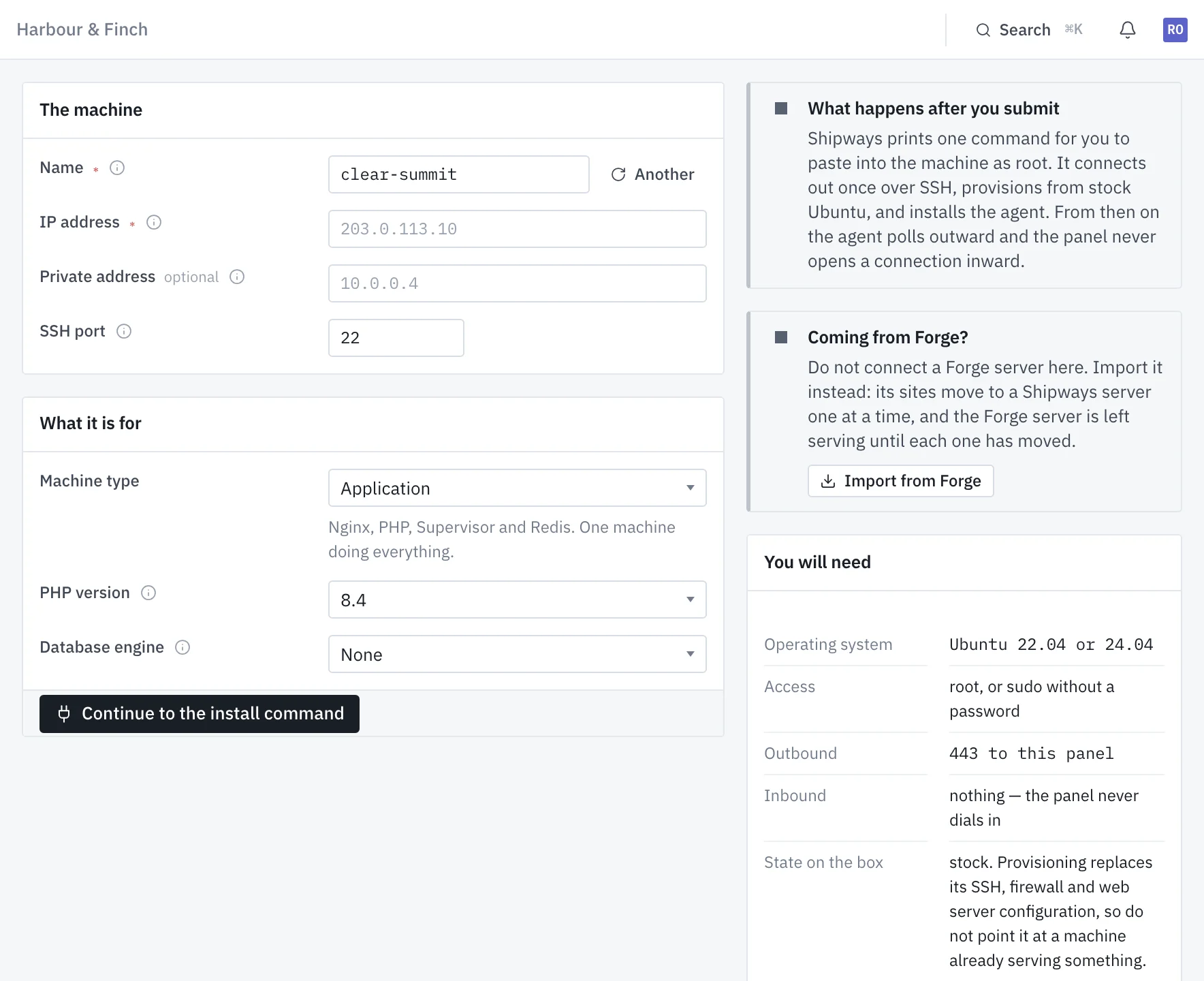This screenshot has width=1204, height=981.
Task: Click the 'Operating system' label
Action: (x=828, y=644)
